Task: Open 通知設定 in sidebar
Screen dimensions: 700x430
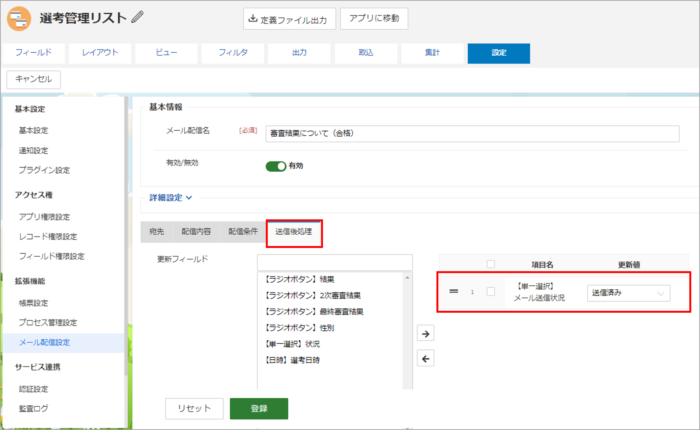Action: pos(33,150)
